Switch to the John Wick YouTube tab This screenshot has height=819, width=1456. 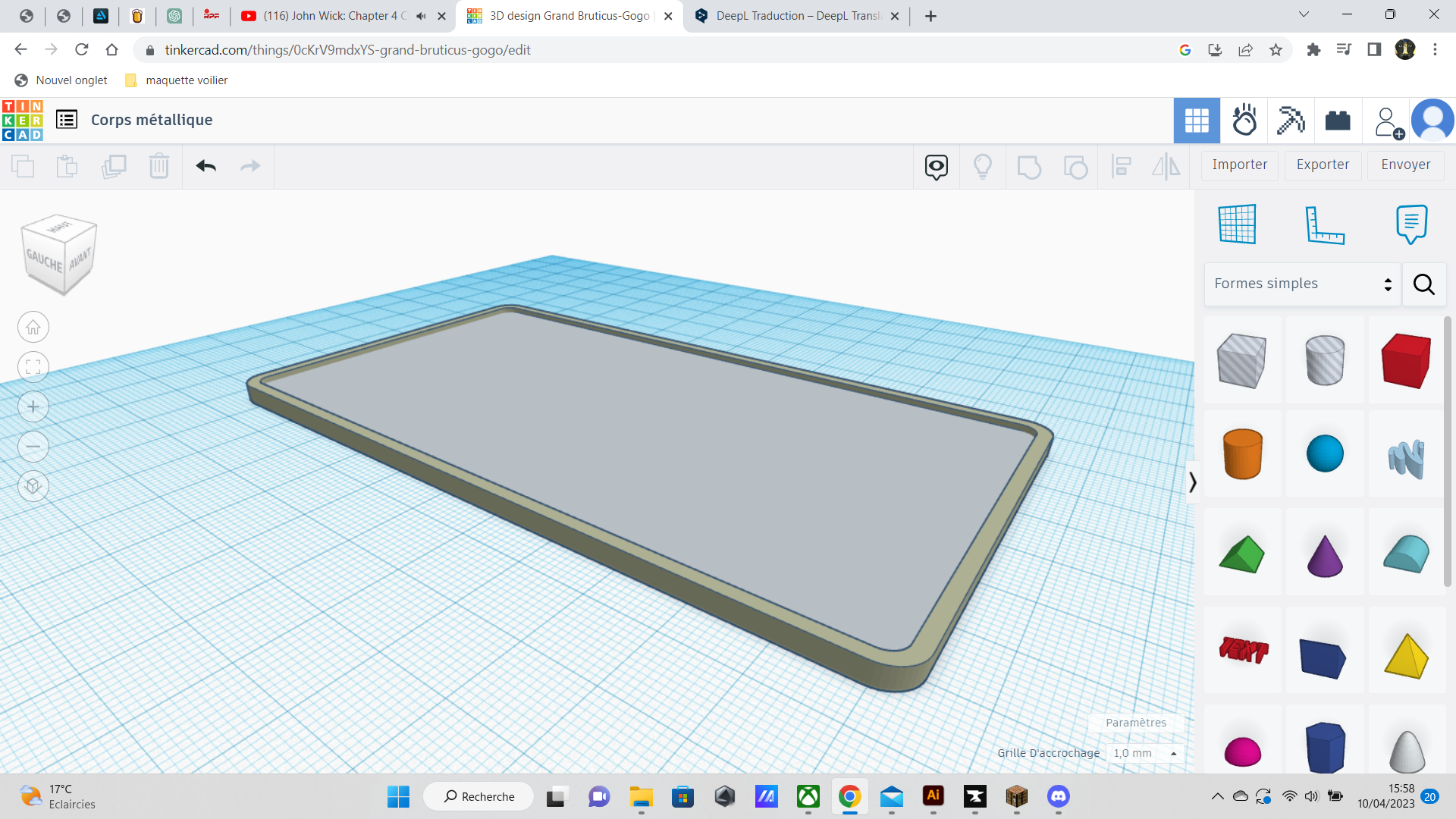tap(344, 16)
